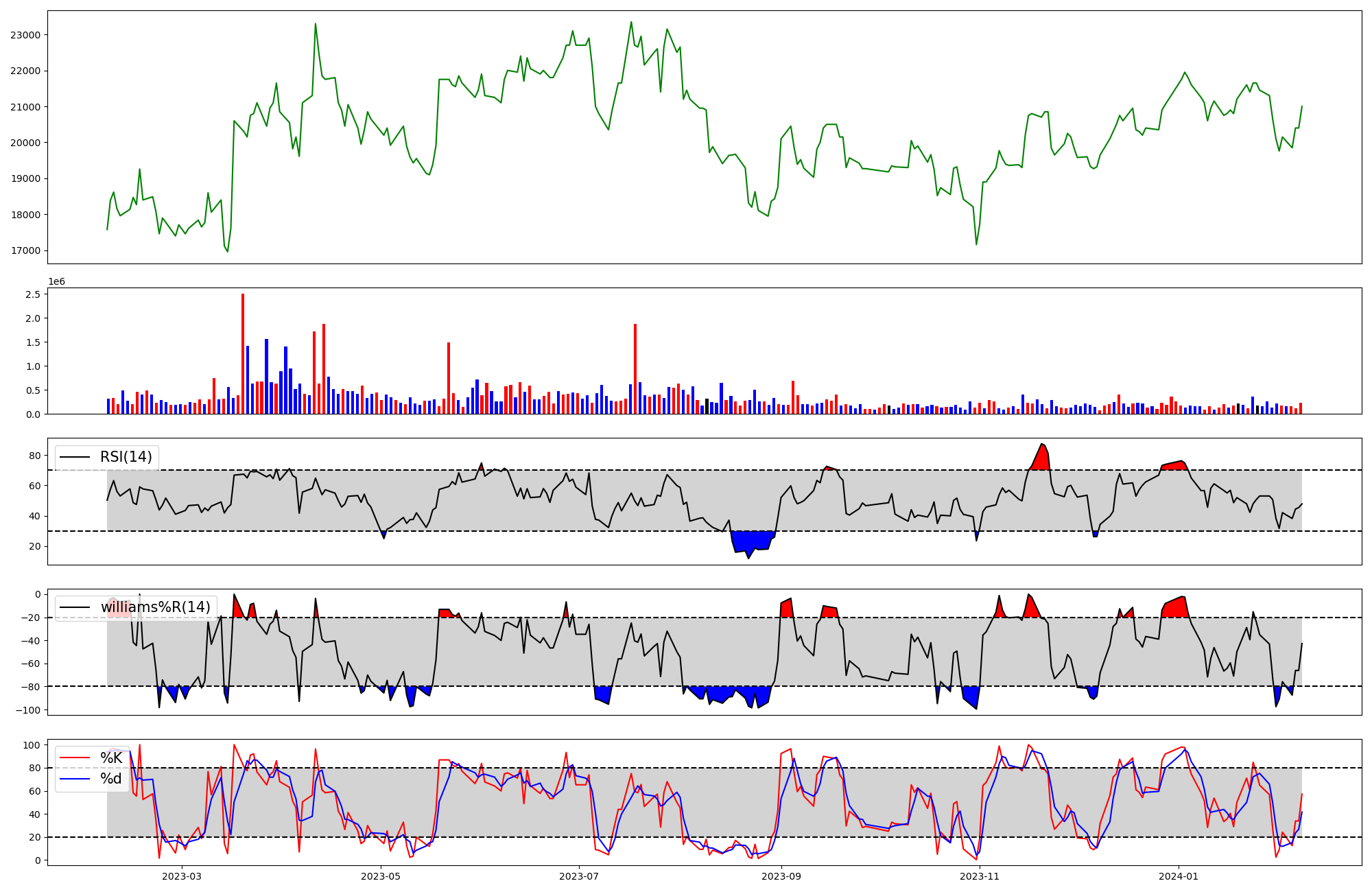Select the 2023-11 date tick label
Viewport: 1372px width, 892px height.
point(980,876)
